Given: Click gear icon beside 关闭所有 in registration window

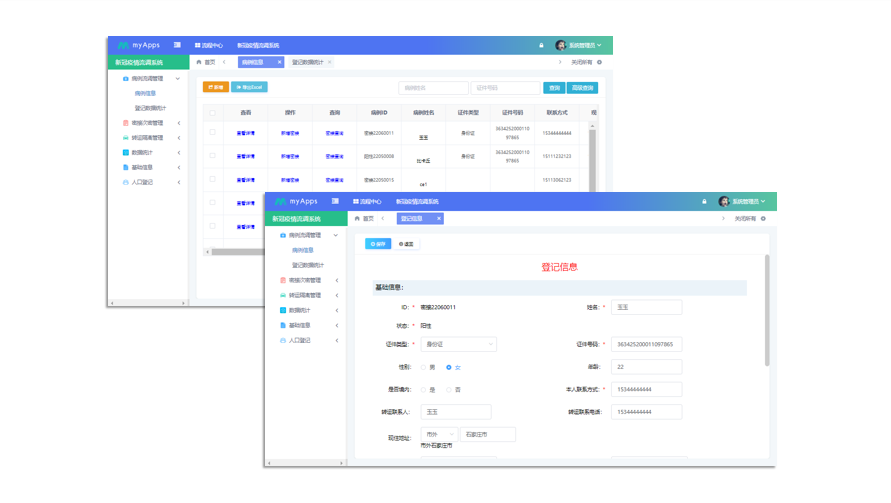Looking at the screenshot, I should (x=763, y=218).
